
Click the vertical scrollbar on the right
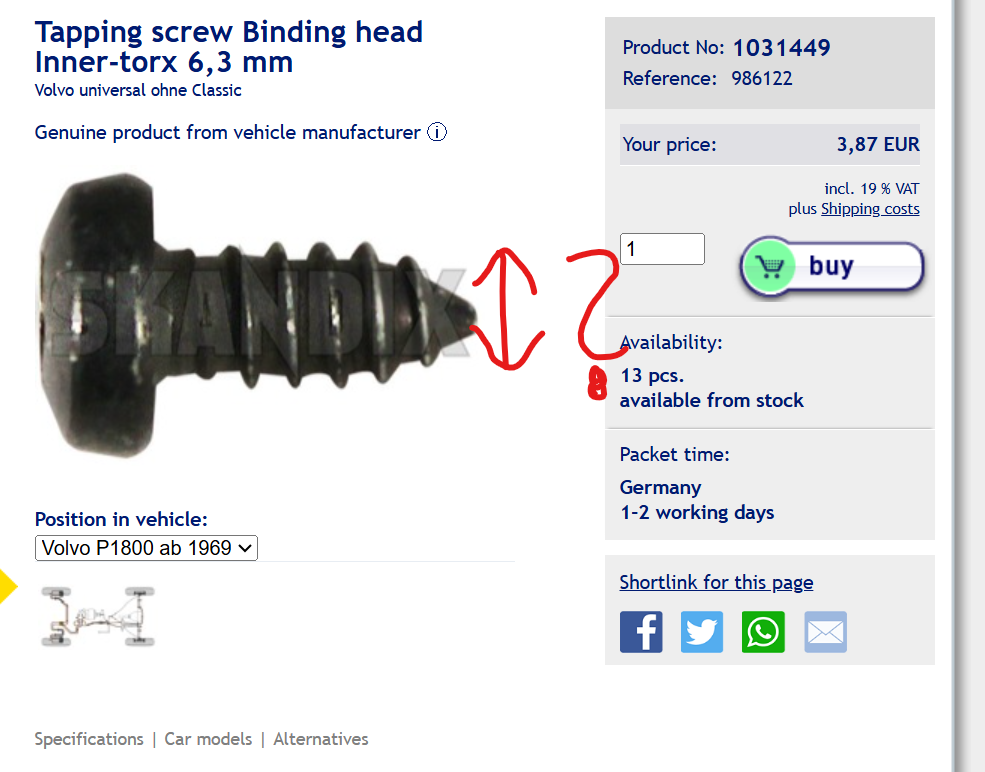click(967, 386)
